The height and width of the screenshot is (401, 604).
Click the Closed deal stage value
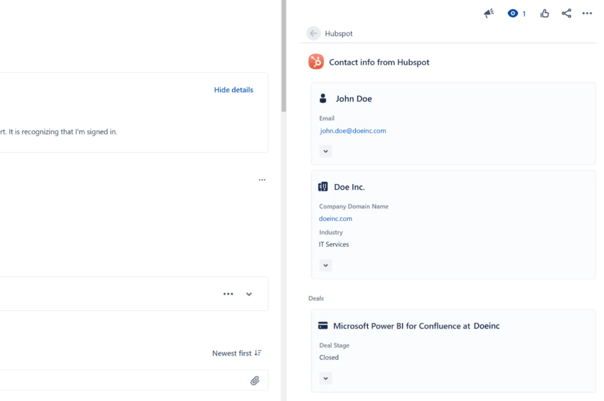point(329,357)
